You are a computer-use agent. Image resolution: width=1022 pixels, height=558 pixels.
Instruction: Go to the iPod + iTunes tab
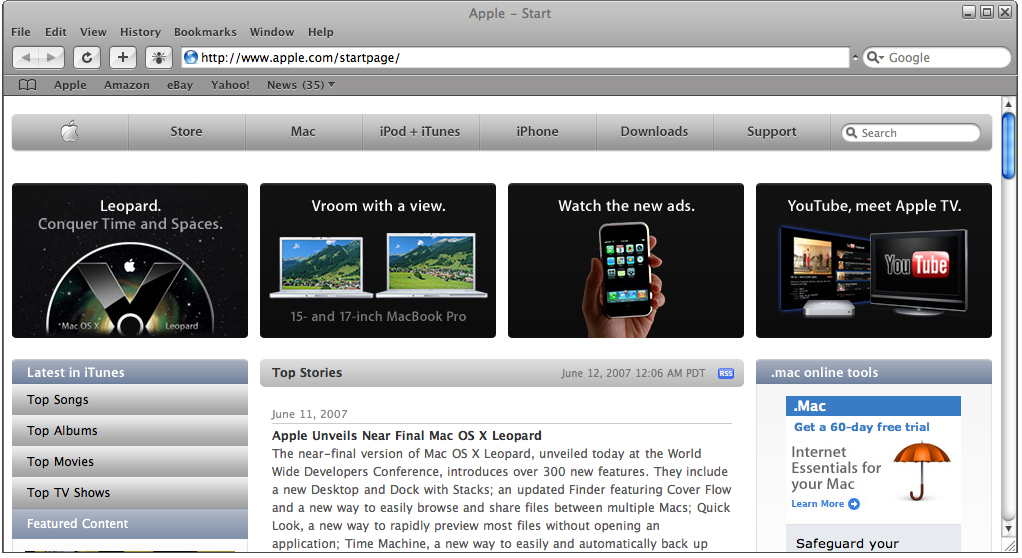(x=420, y=131)
